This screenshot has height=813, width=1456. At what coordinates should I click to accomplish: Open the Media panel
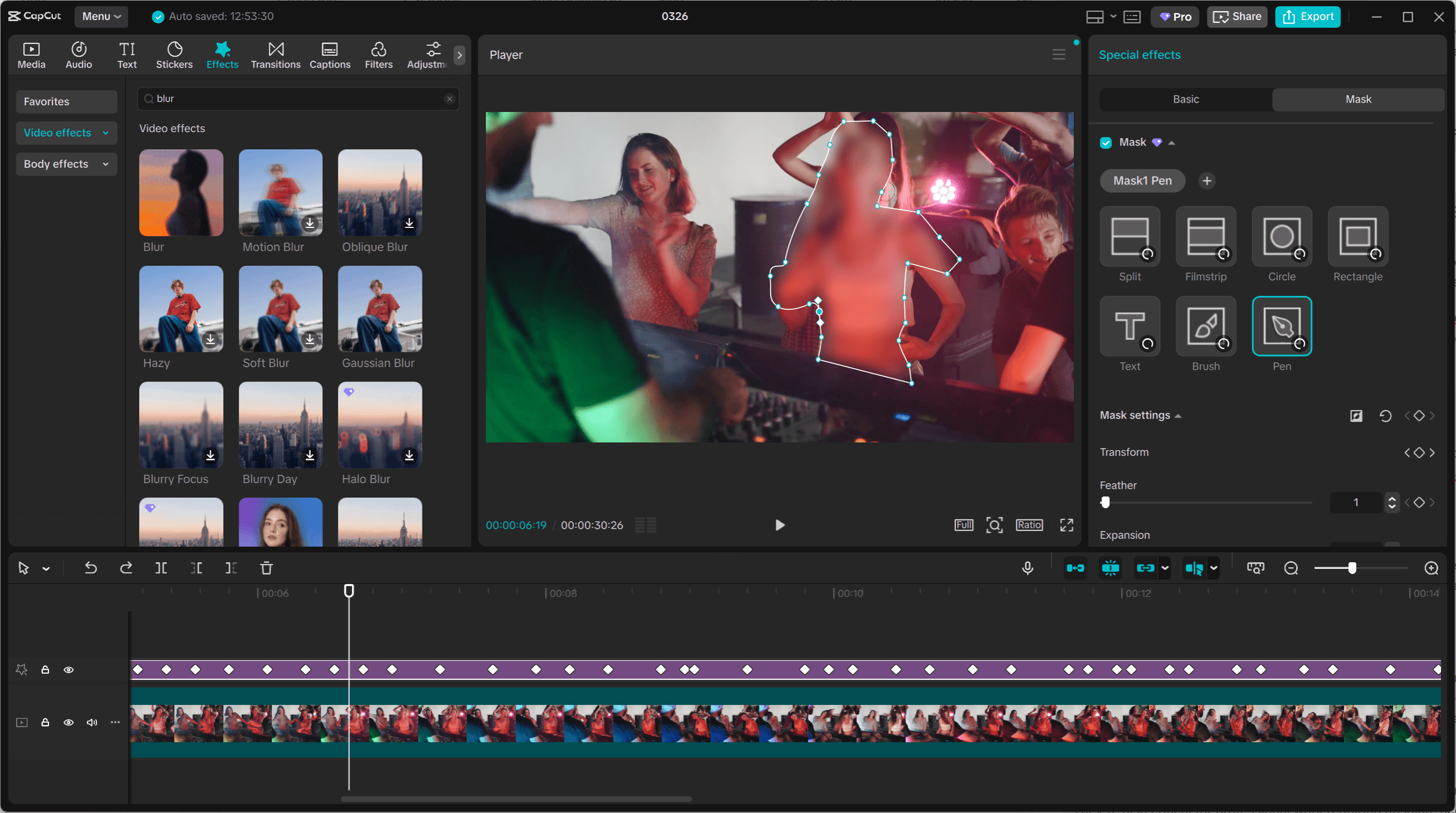(31, 54)
